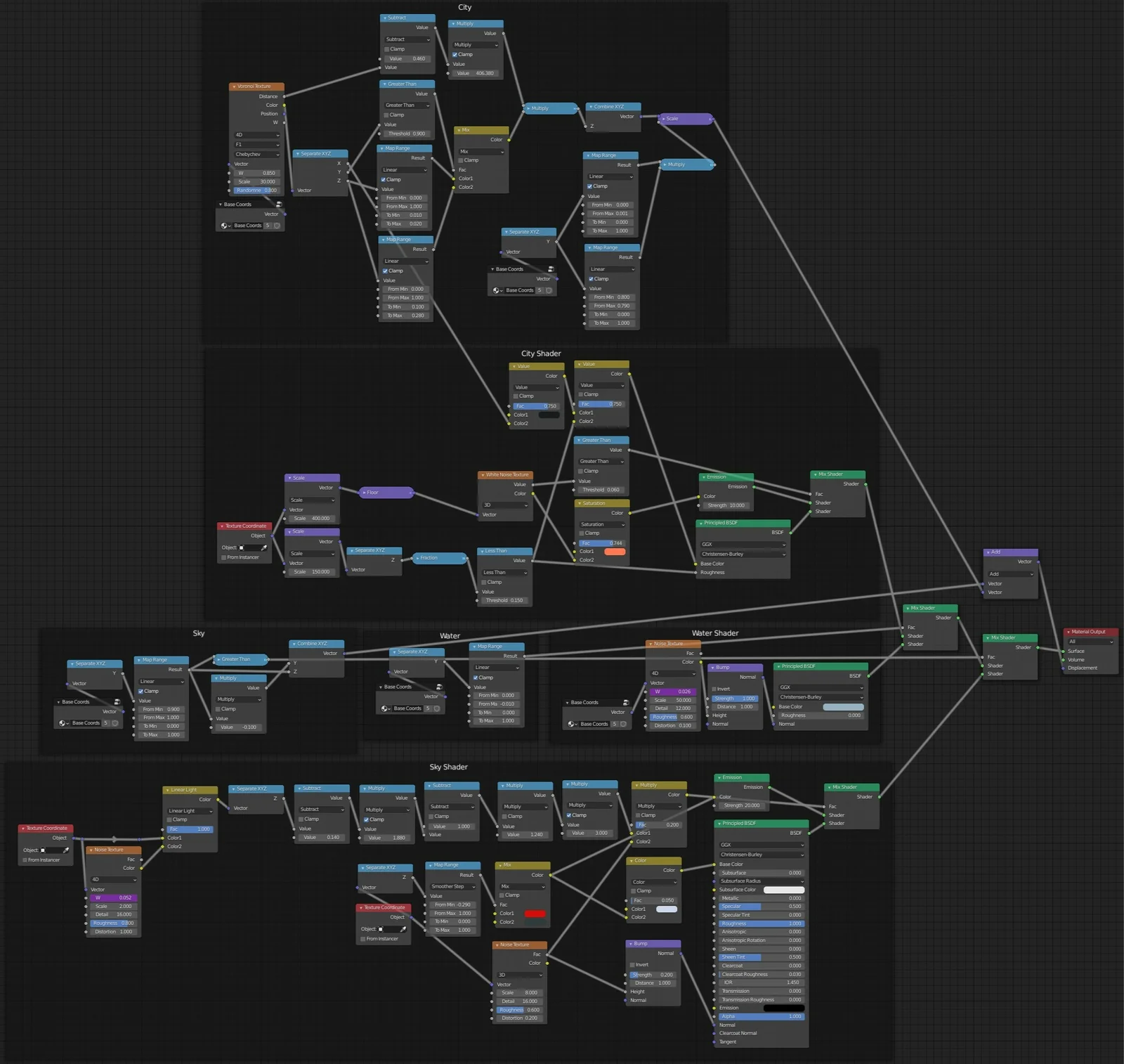1124x1064 pixels.
Task: Click the eyedropper in Sky Shader's Texture Coordinate node
Action: (x=66, y=850)
